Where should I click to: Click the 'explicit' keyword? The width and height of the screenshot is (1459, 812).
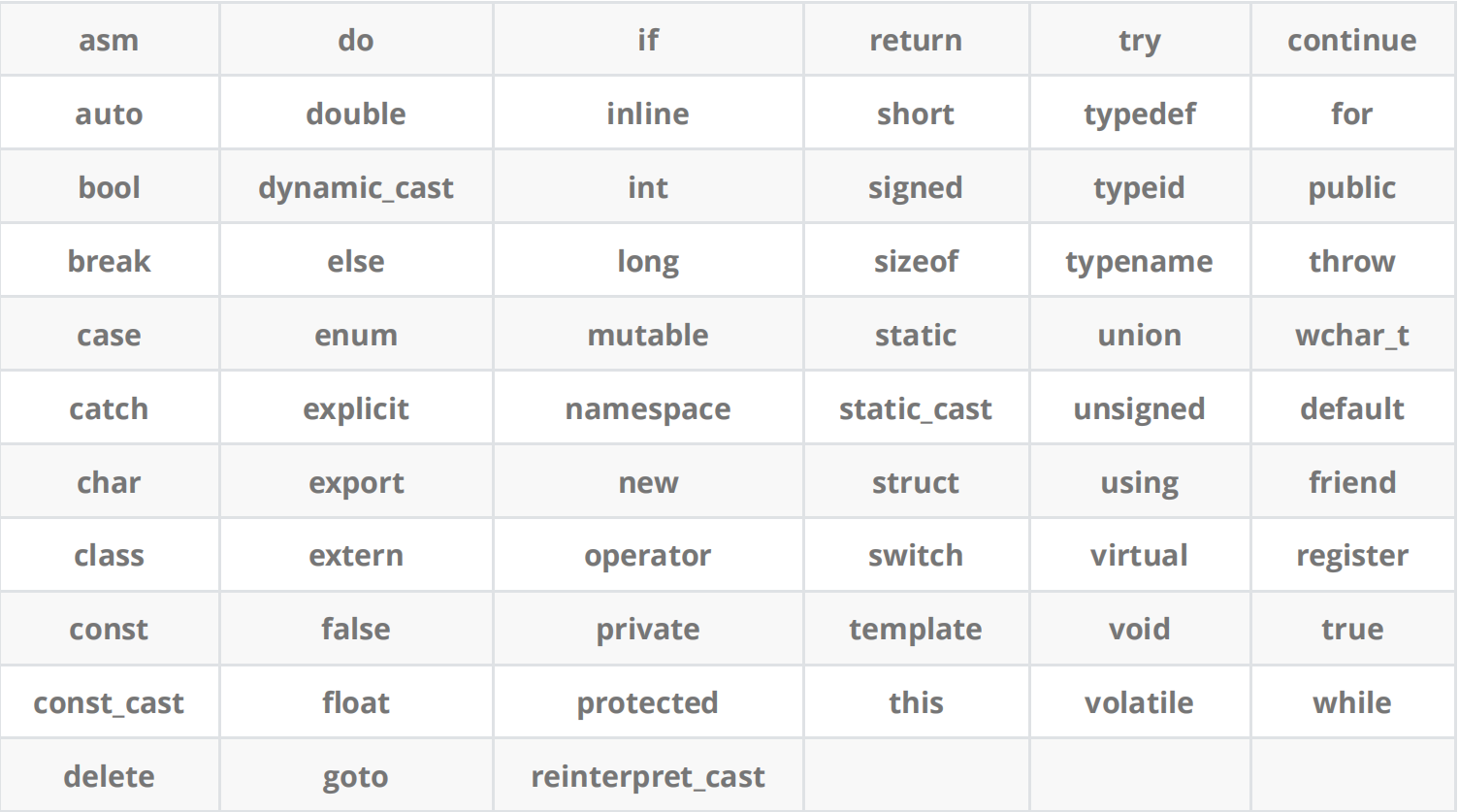(356, 408)
